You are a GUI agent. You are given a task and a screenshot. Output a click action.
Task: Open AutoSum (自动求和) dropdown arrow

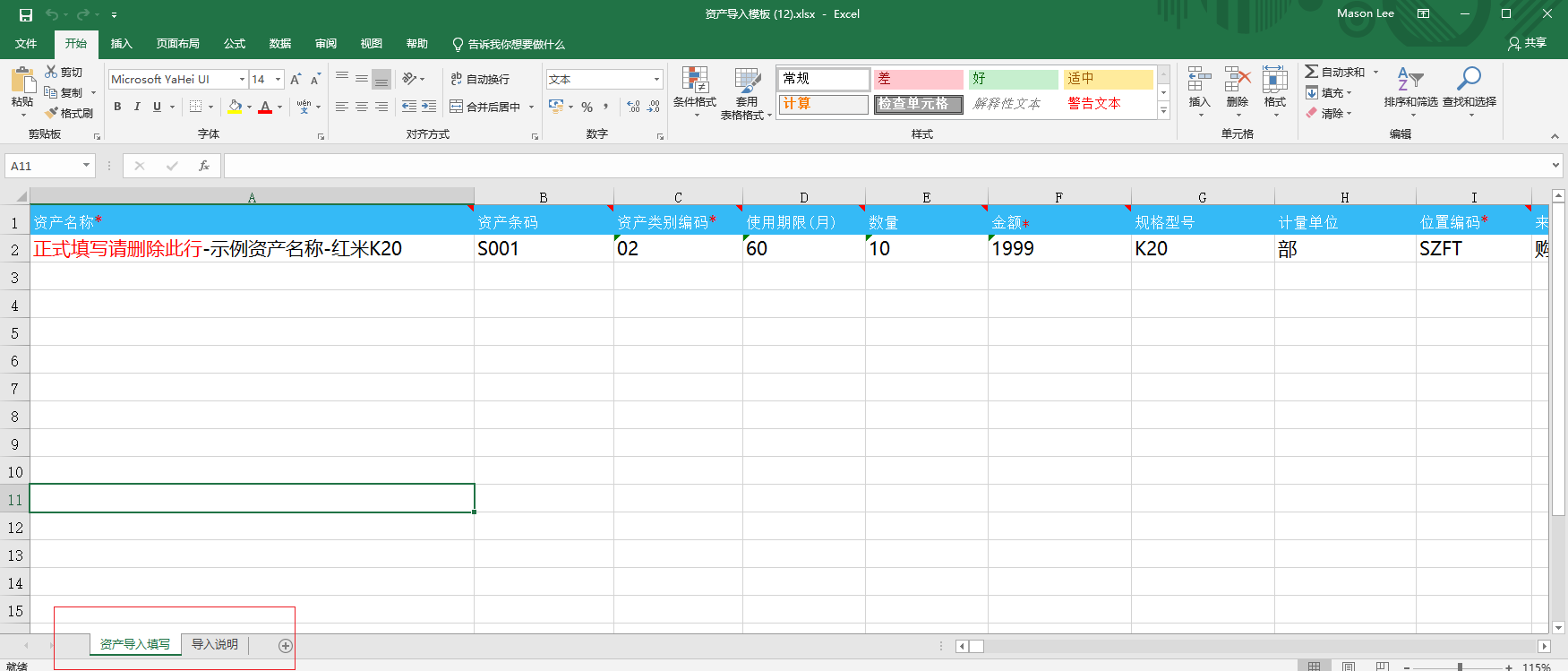point(1376,72)
